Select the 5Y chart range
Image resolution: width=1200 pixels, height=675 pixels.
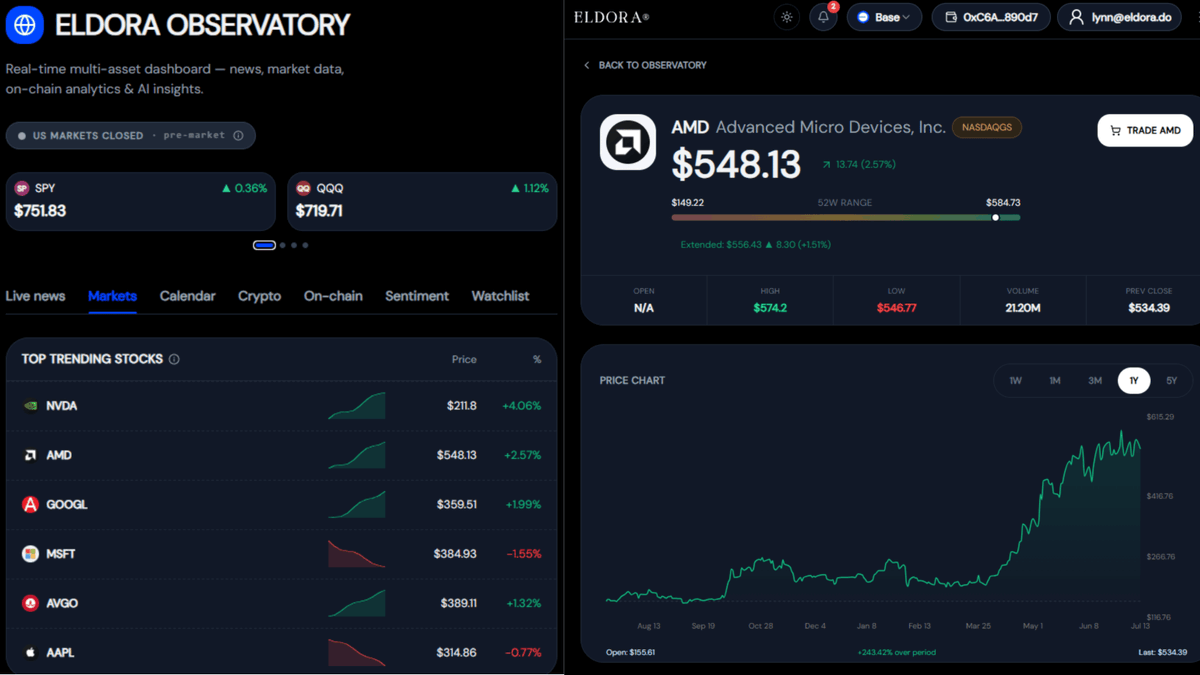[1172, 380]
